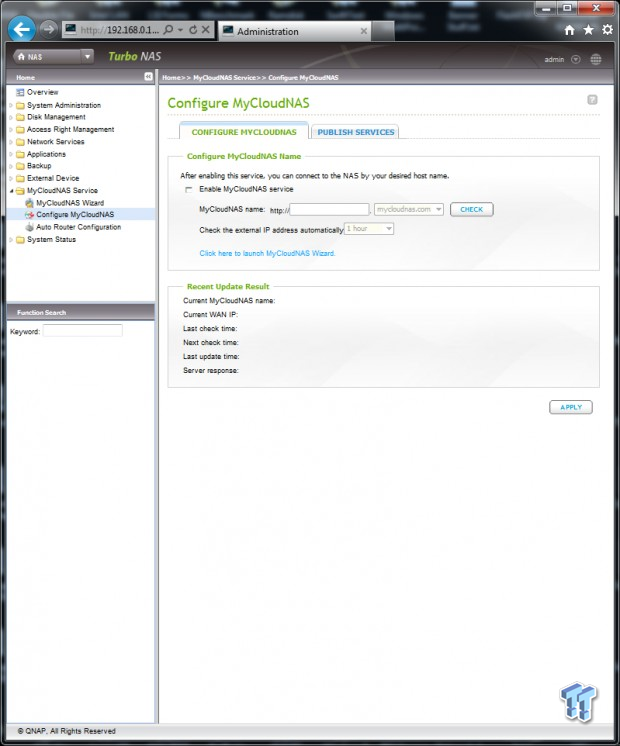The width and height of the screenshot is (620, 746).
Task: Expand the Network Services folder
Action: pos(11,142)
